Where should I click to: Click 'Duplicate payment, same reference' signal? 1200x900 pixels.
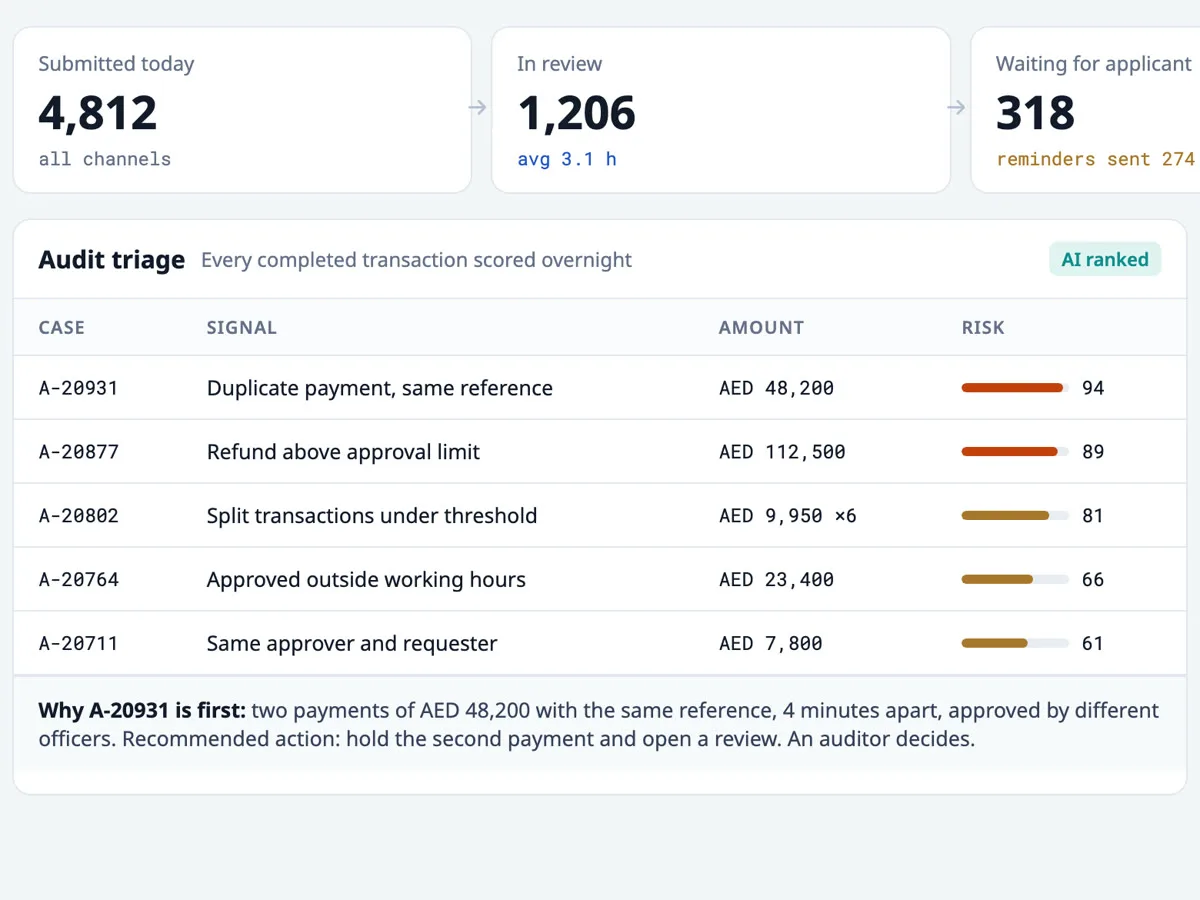[x=379, y=388]
